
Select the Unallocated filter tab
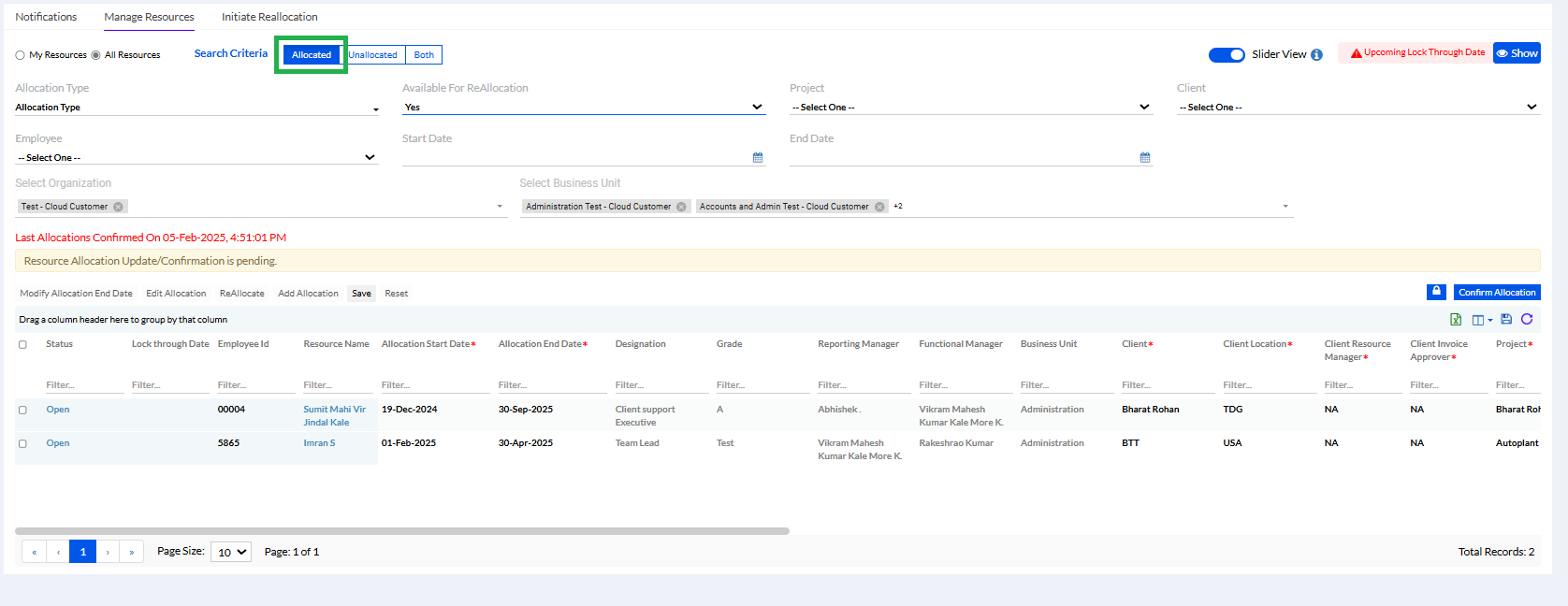pyautogui.click(x=372, y=54)
